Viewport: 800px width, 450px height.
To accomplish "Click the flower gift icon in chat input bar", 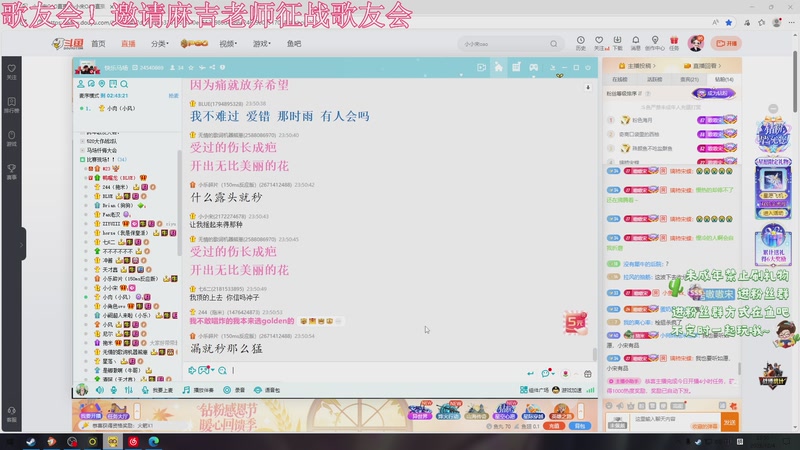I will [565, 374].
